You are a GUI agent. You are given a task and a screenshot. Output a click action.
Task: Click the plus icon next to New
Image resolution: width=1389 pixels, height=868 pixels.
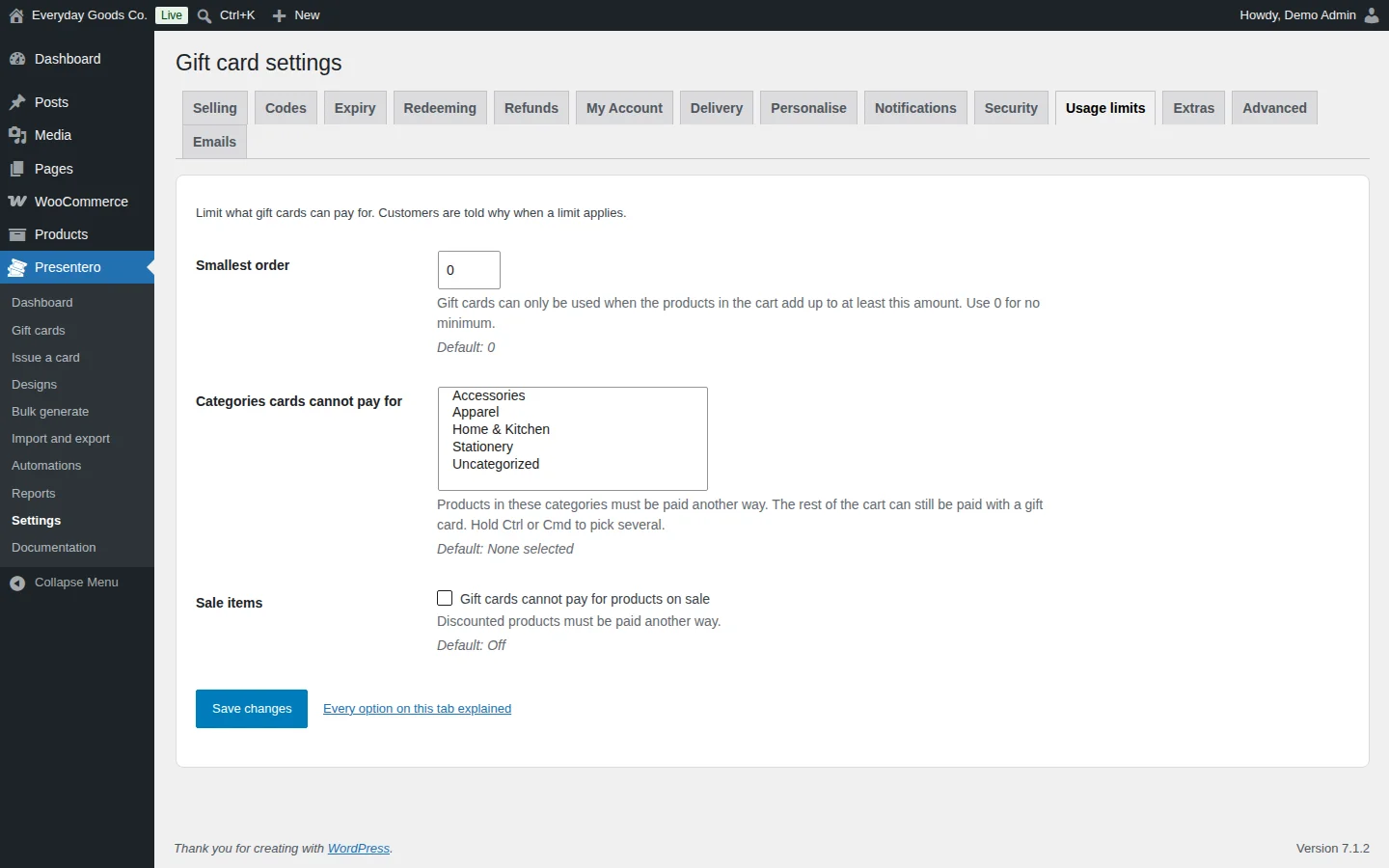tap(280, 15)
